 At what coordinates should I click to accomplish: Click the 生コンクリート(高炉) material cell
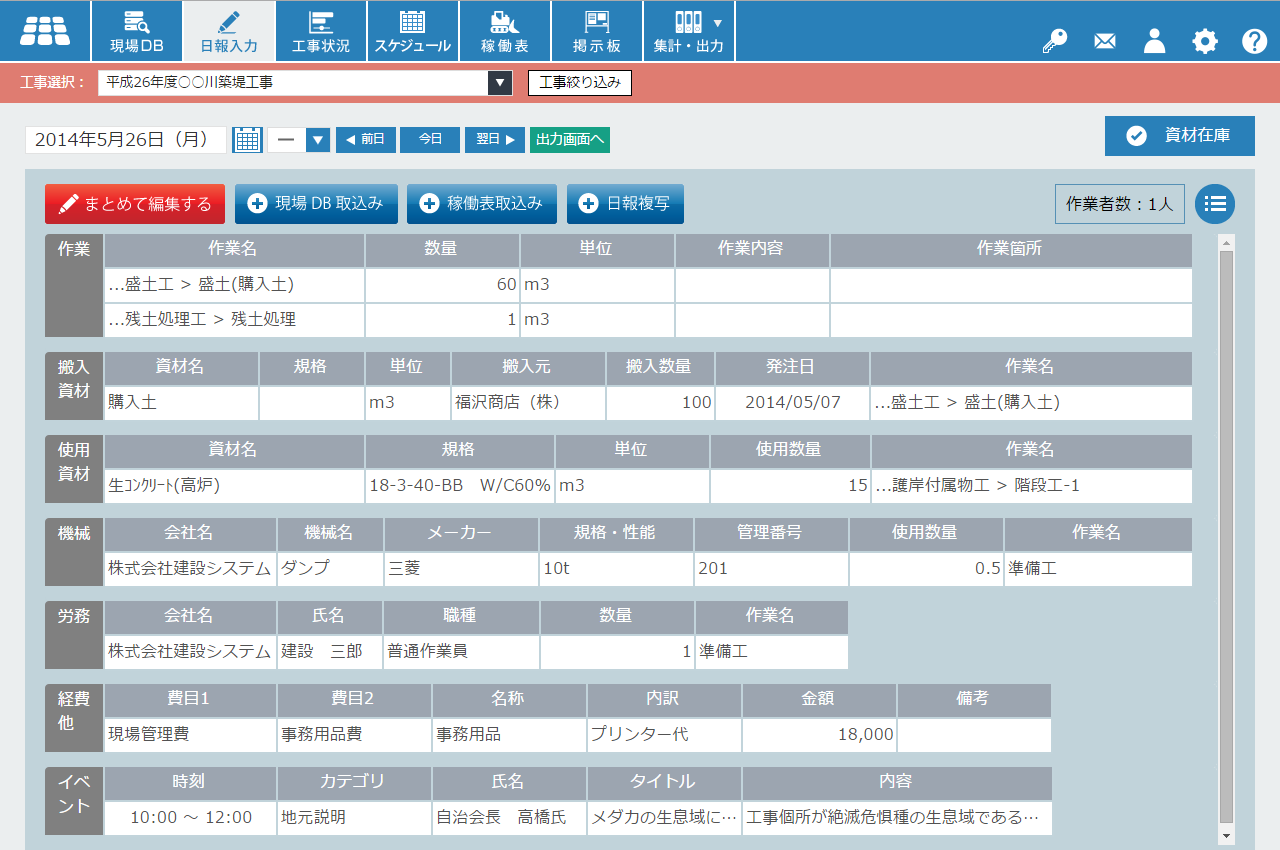coord(234,486)
